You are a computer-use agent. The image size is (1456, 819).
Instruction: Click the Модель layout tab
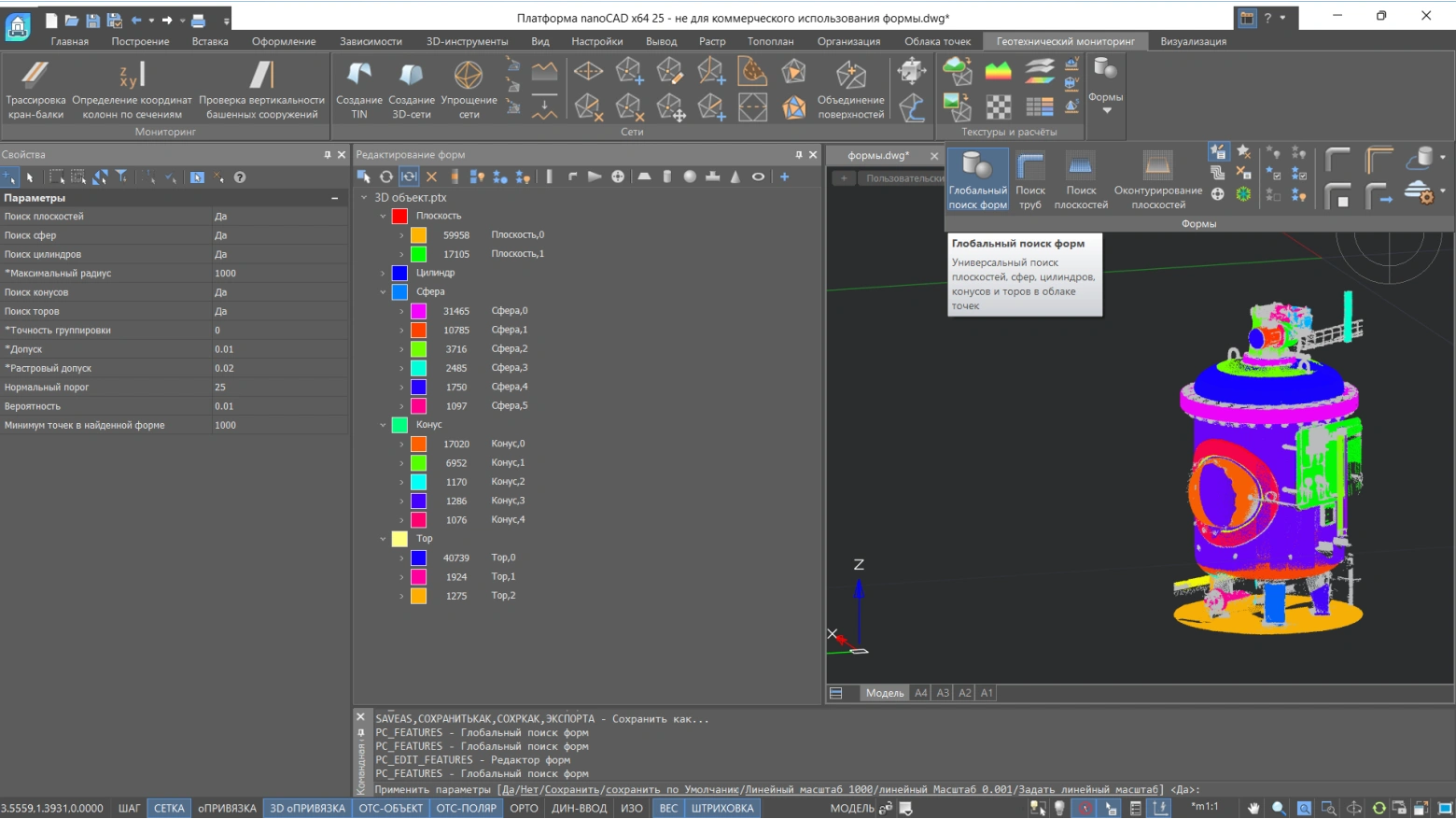click(884, 693)
